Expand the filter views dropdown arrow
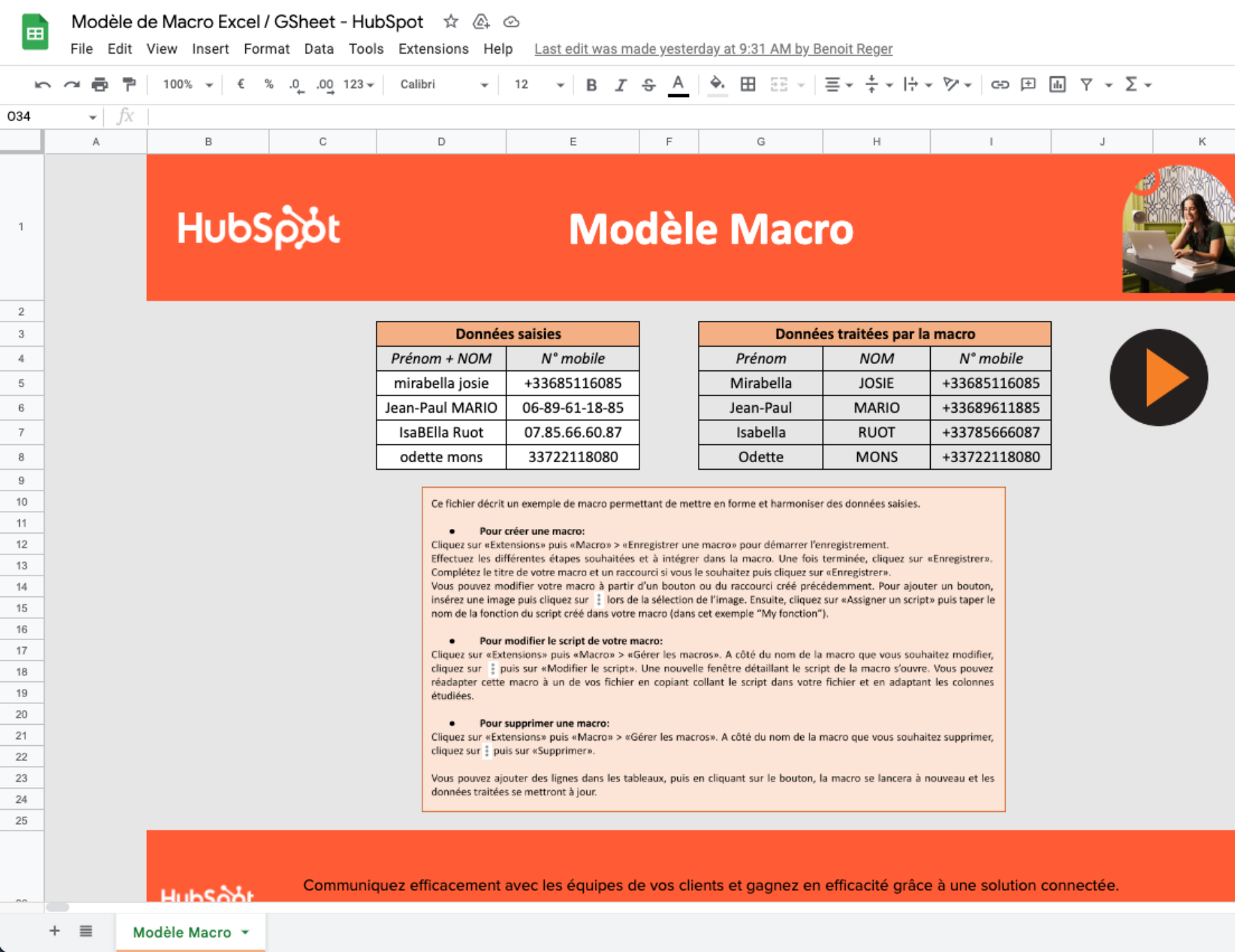The image size is (1235, 952). [x=1108, y=85]
